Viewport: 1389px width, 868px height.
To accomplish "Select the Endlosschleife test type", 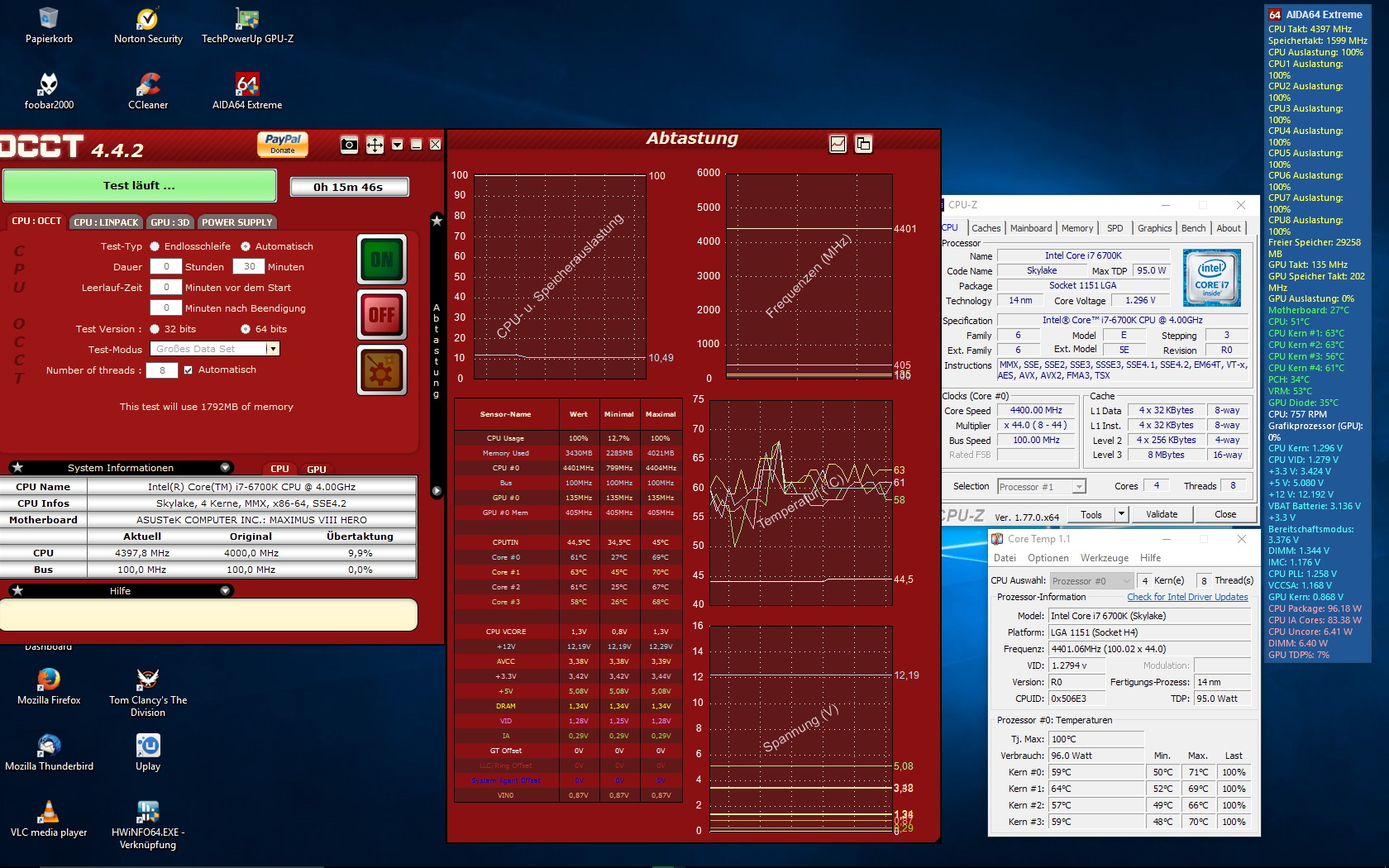I will pos(155,246).
